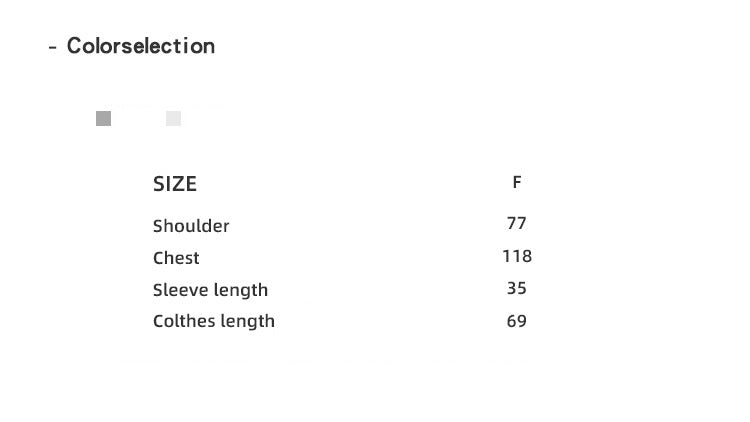The height and width of the screenshot is (422, 750).
Task: Select the light gray color swatch
Action: coord(173,119)
